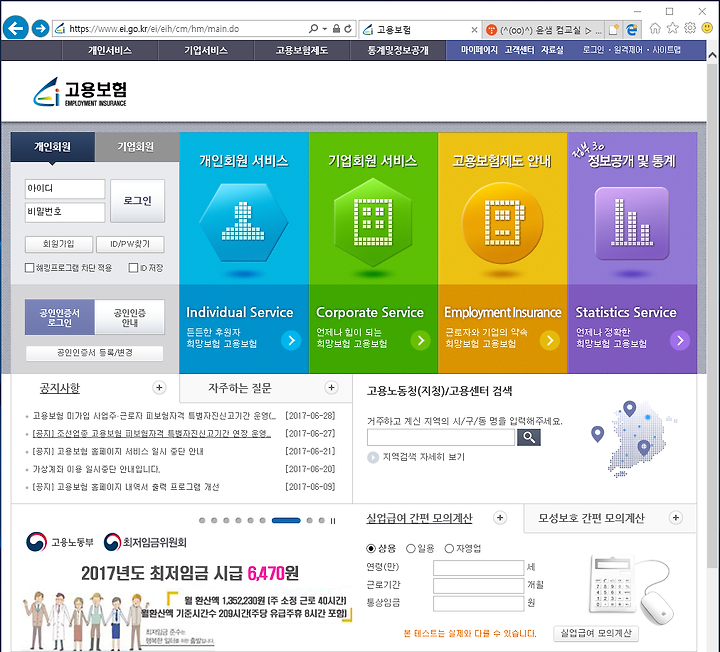The image size is (720, 652).
Task: Expand 자주하는 질문 with its plus button
Action: pyautogui.click(x=332, y=388)
